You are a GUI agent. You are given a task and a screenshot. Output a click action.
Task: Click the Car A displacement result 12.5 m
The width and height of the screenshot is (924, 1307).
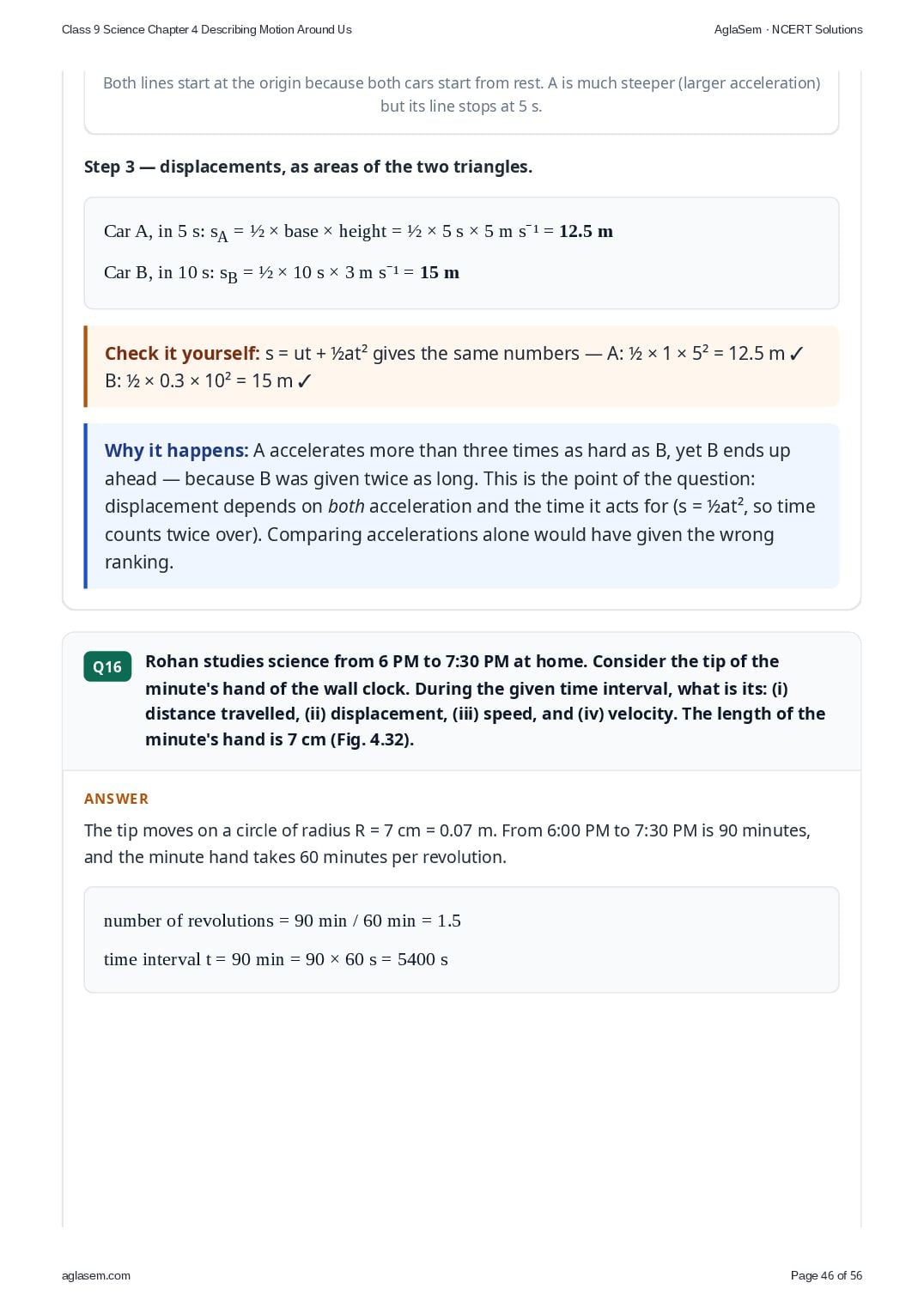586,231
